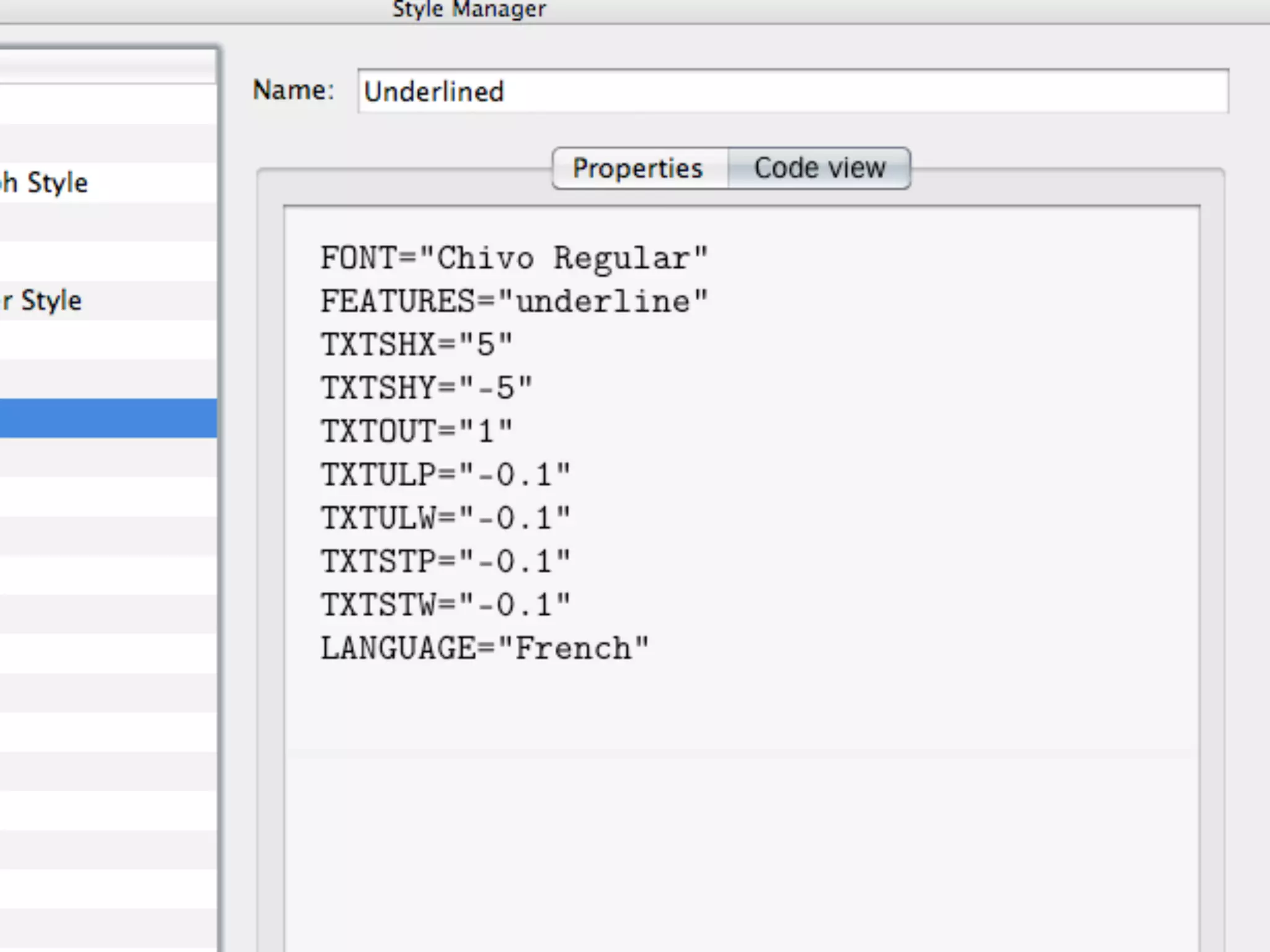The width and height of the screenshot is (1270, 952).
Task: Click the TXTOUT="1" code line
Action: click(x=416, y=431)
